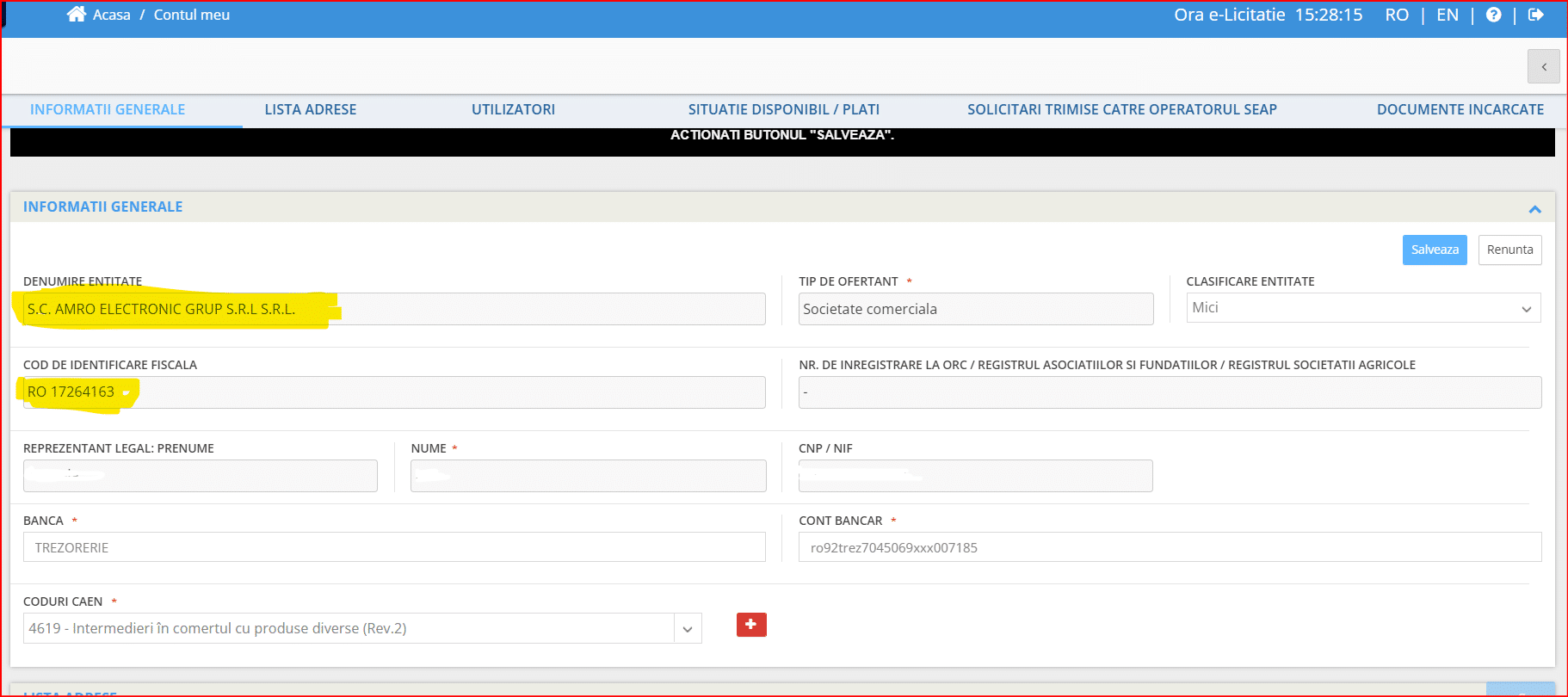
Task: Collapse the Informatii Generale panel chevron
Action: click(1534, 209)
